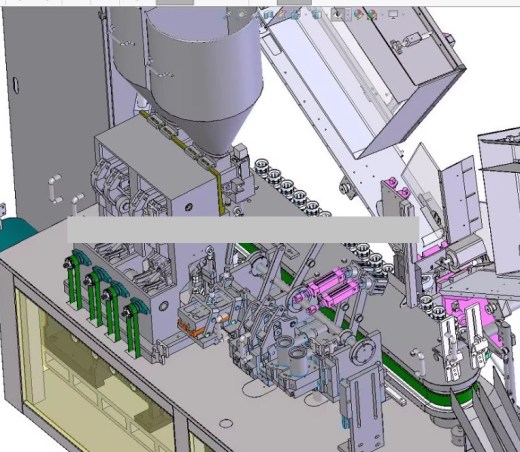520x452 pixels.
Task: Select the Zoom to Area tool
Action: coord(242,14)
